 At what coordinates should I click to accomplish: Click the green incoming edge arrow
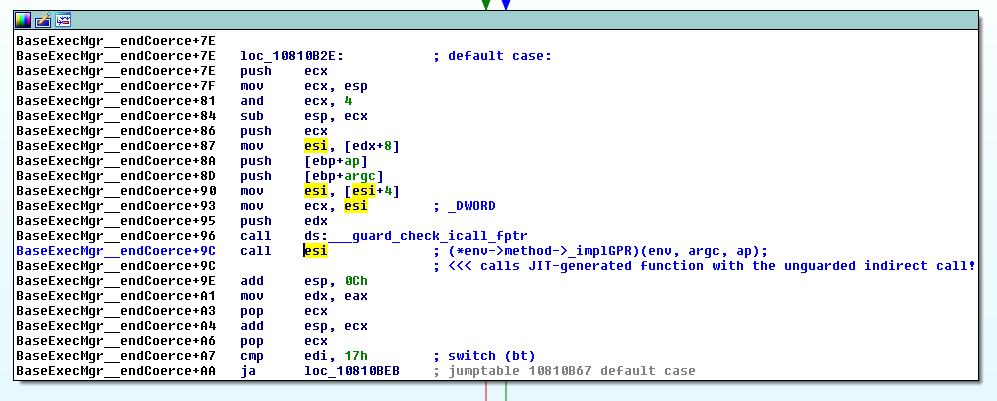point(486,5)
